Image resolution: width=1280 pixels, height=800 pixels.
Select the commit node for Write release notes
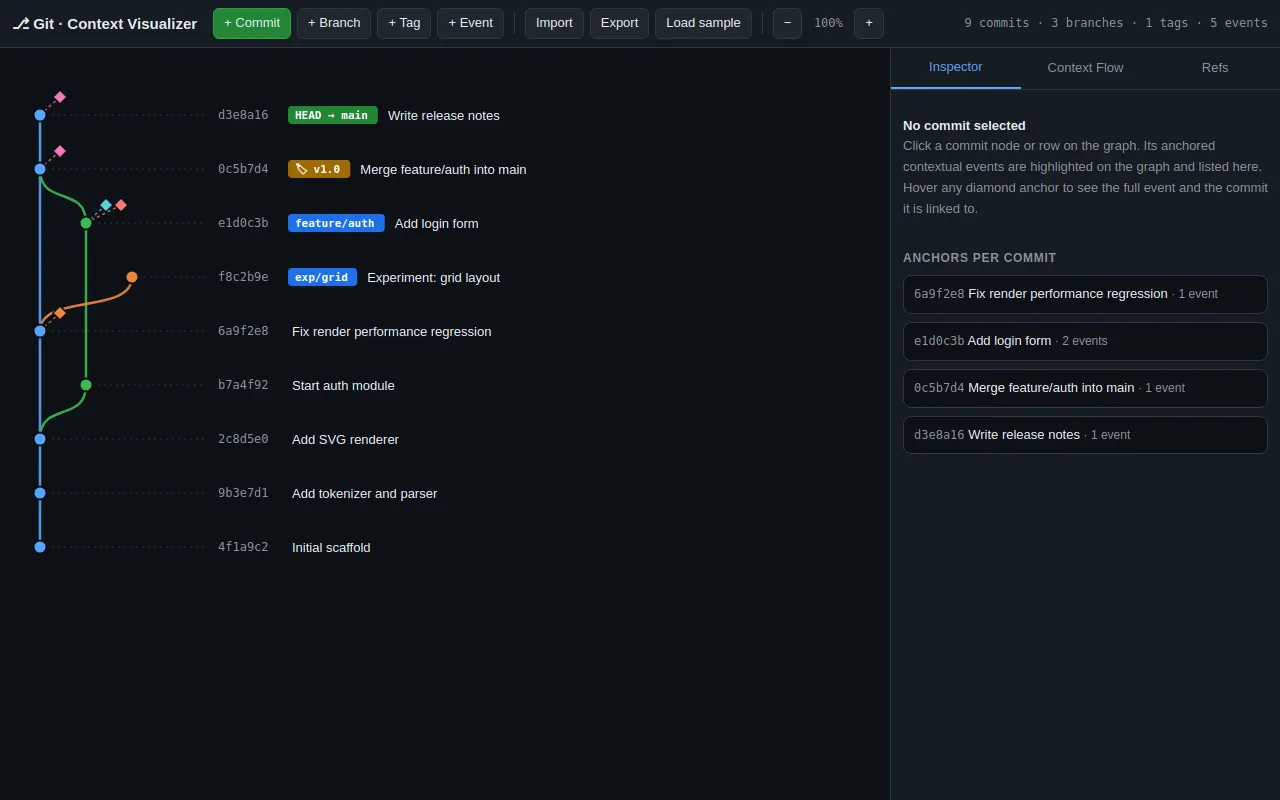click(40, 115)
